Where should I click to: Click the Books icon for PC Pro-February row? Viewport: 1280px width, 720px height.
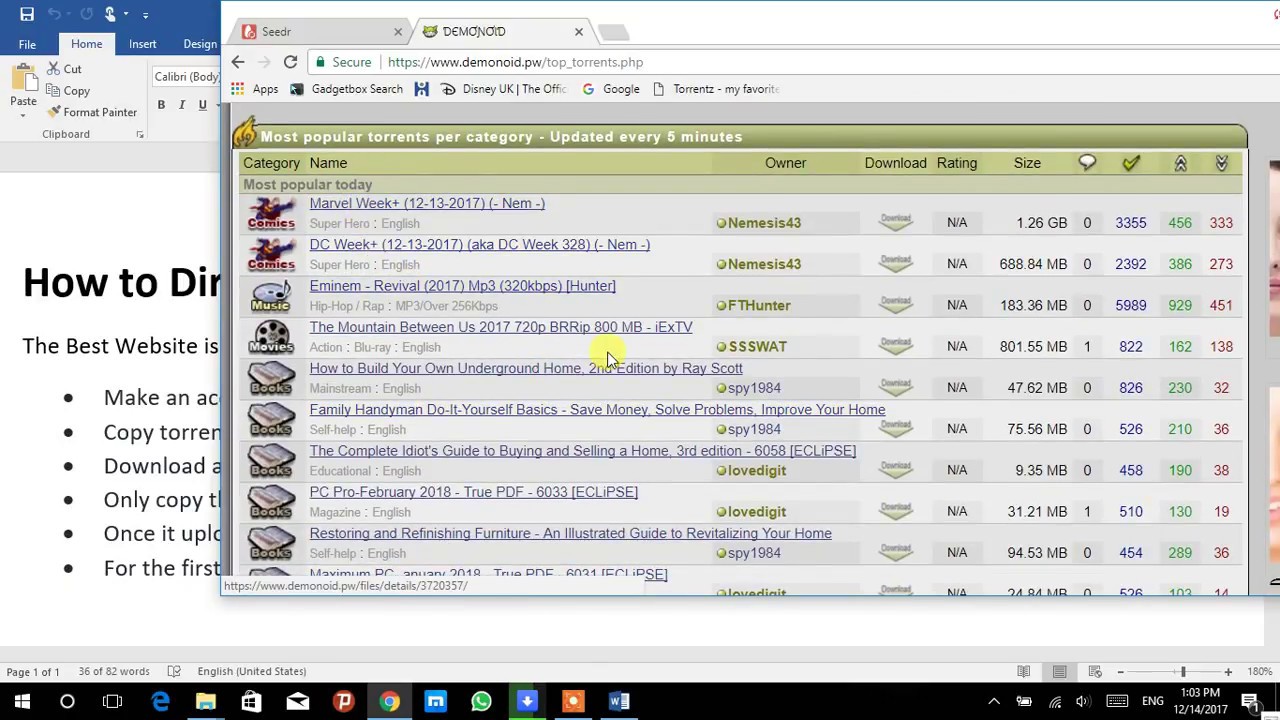pyautogui.click(x=271, y=502)
